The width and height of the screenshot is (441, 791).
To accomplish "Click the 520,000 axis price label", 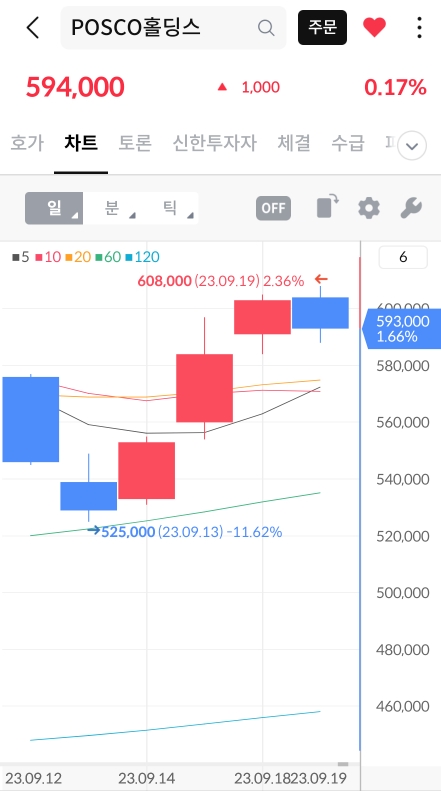I will tap(403, 536).
